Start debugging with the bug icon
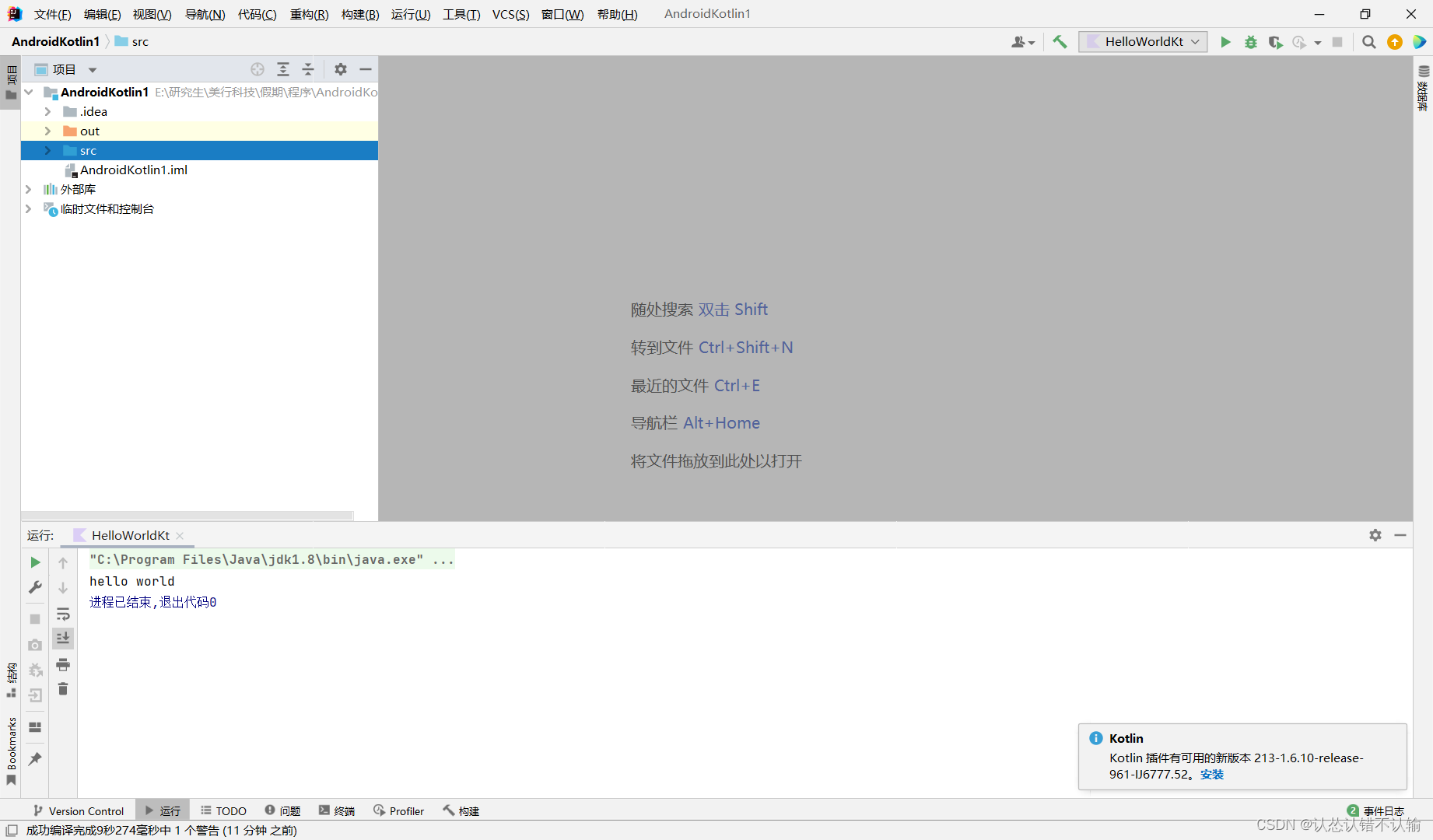The height and width of the screenshot is (840, 1433). pos(1251,42)
